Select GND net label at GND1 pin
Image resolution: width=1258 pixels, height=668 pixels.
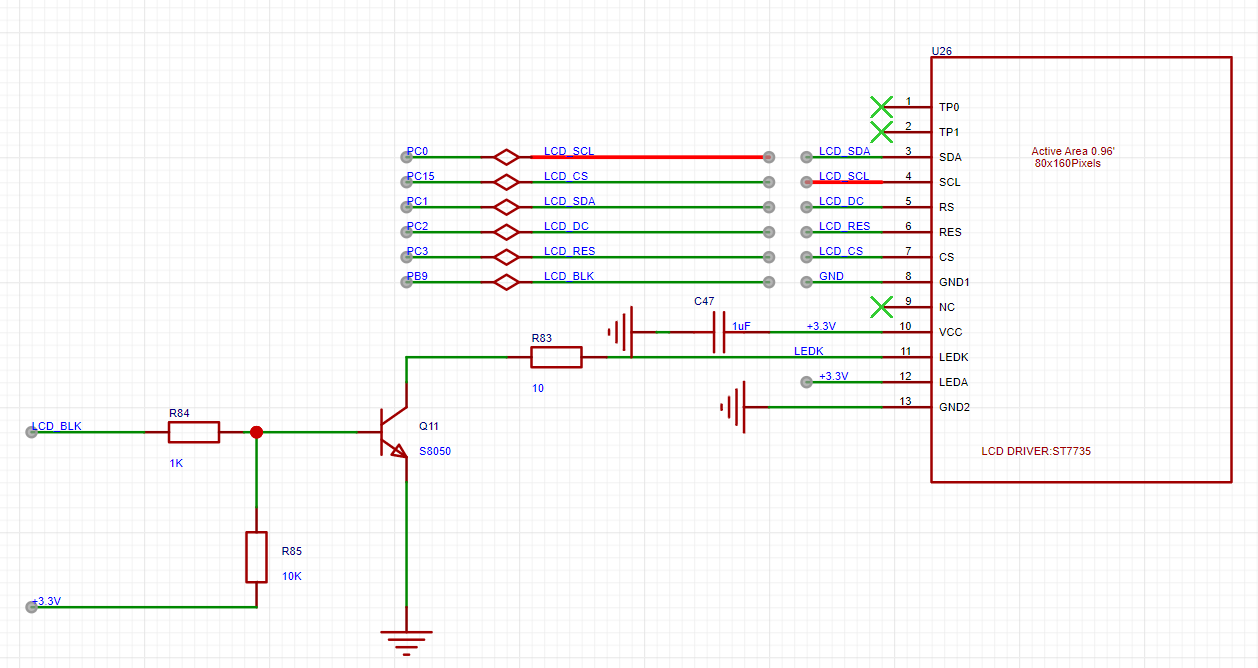tap(831, 277)
